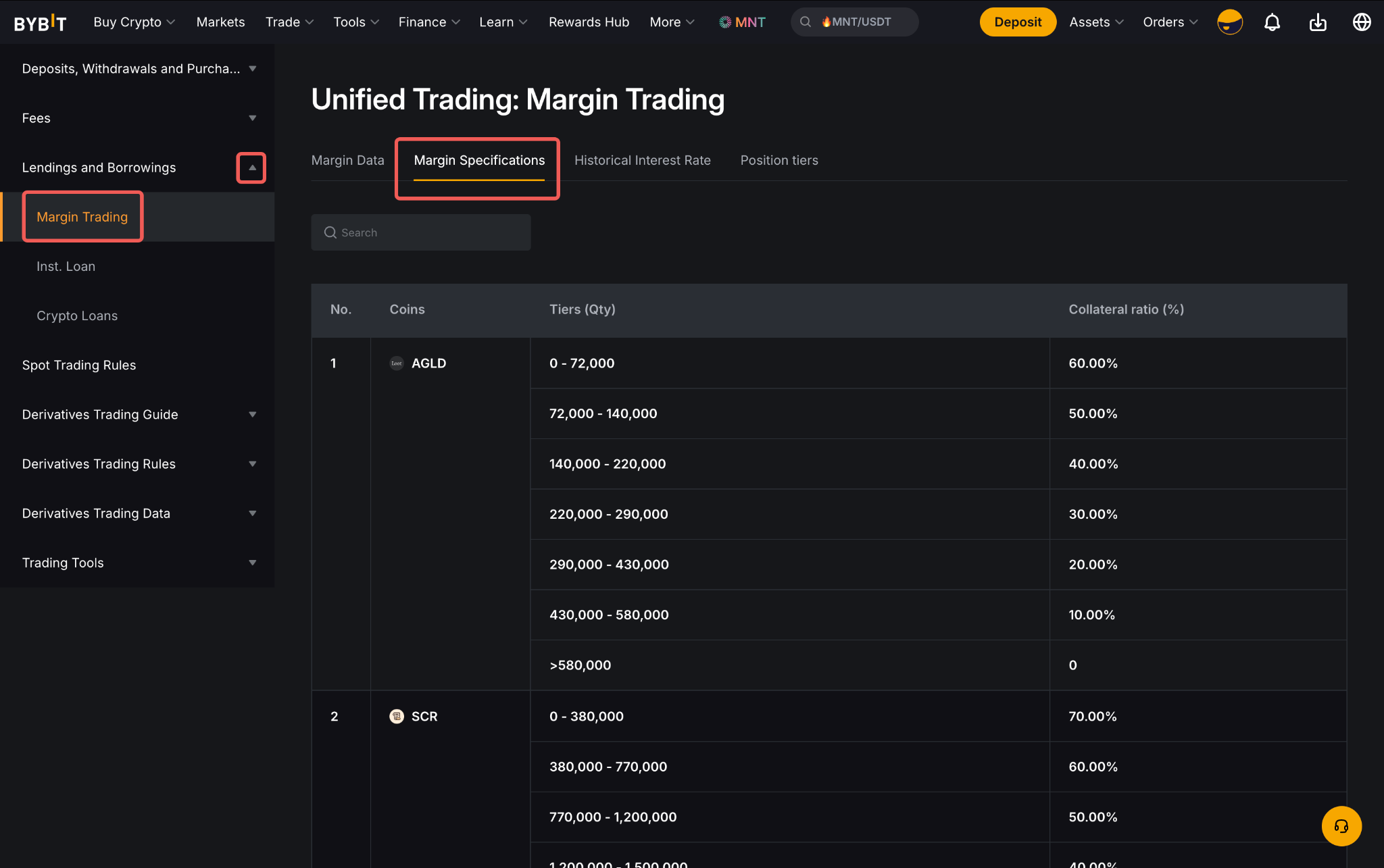This screenshot has width=1384, height=868.
Task: Click the coin Search field
Action: 420,232
